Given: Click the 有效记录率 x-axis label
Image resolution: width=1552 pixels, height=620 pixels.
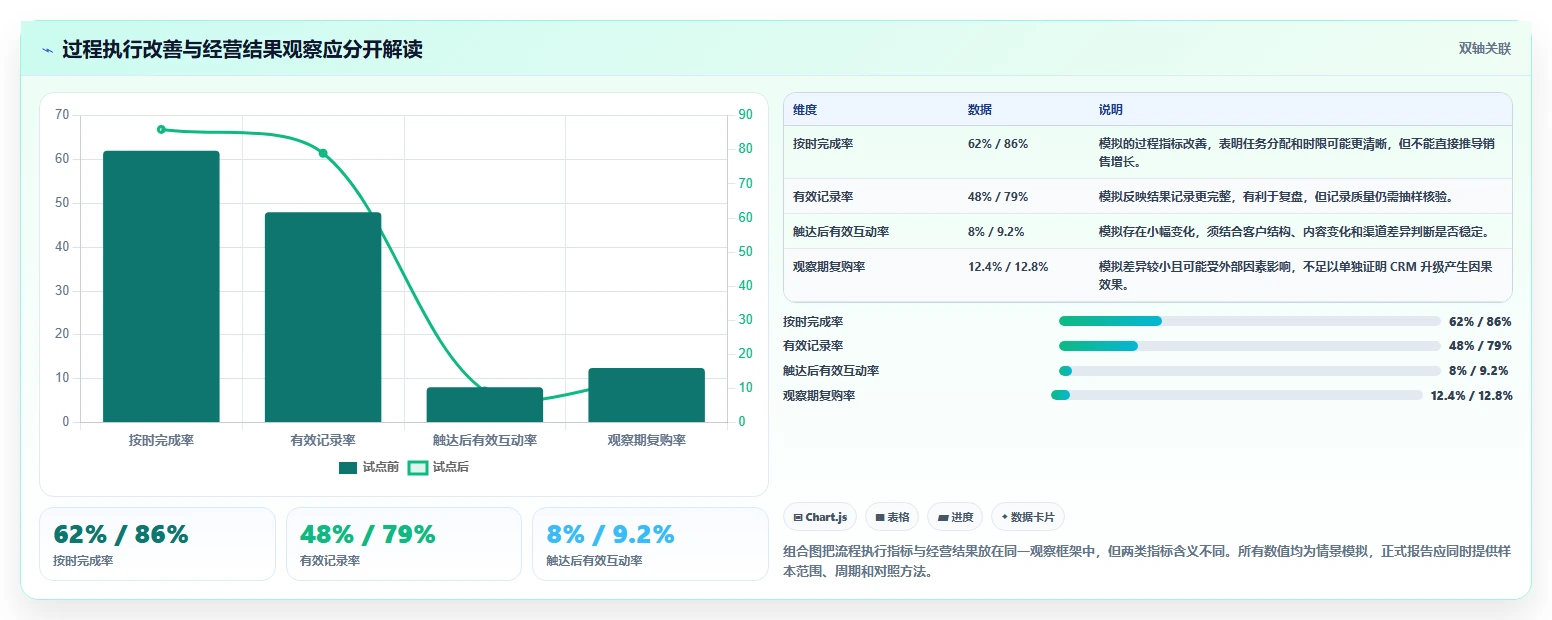Looking at the screenshot, I should point(323,440).
